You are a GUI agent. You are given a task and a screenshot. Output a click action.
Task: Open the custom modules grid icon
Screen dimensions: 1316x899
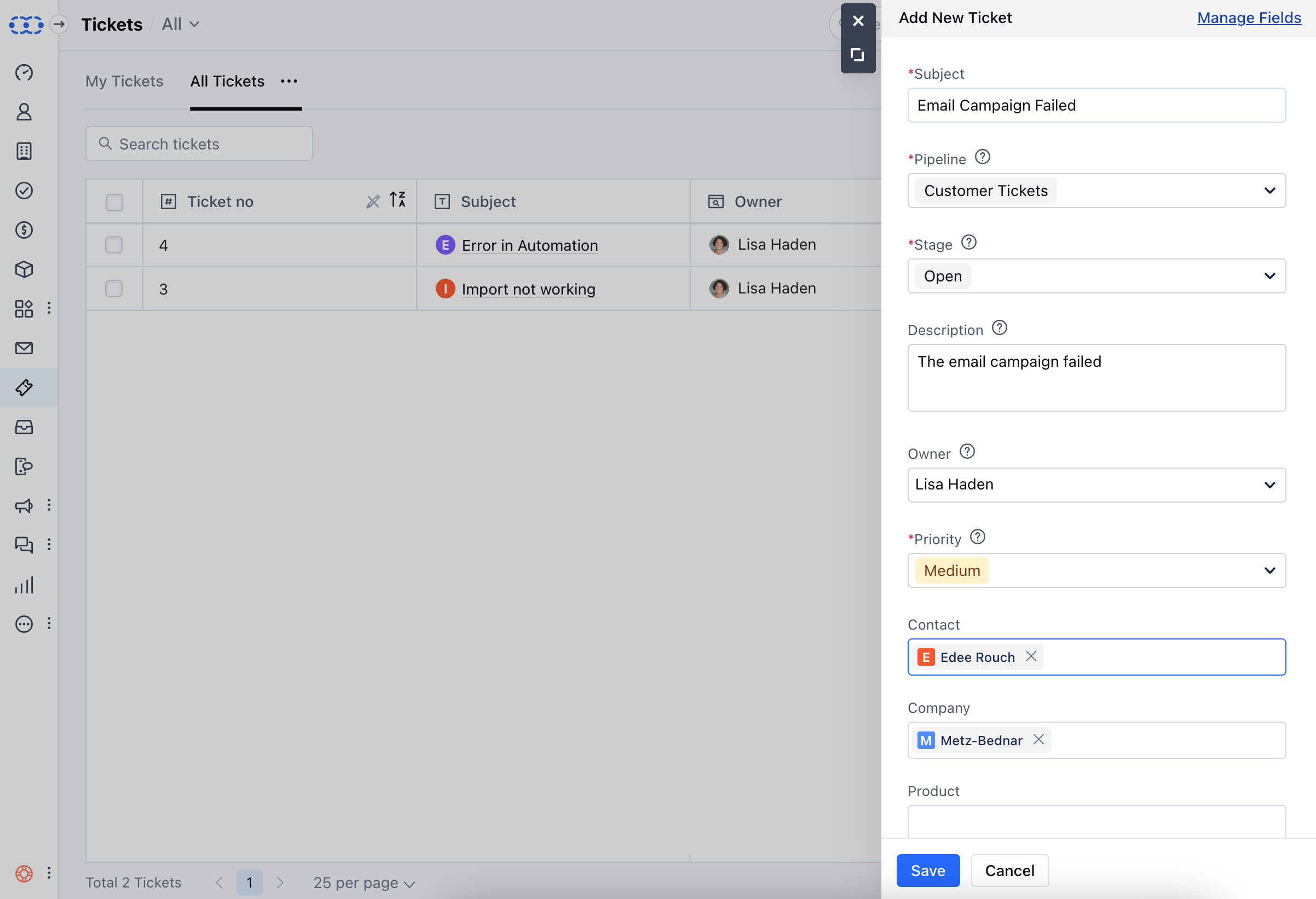click(x=24, y=309)
